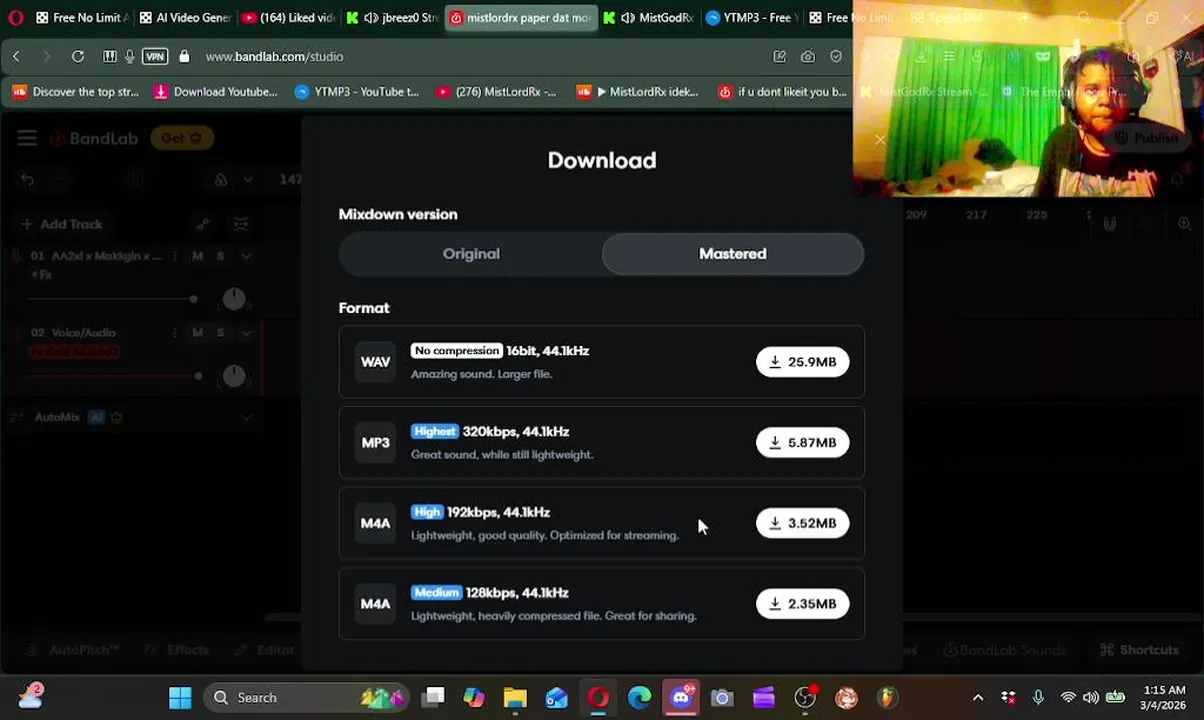Open 'Discover the top str...' bookmark
Viewport: 1204px width, 720px height.
[x=76, y=92]
